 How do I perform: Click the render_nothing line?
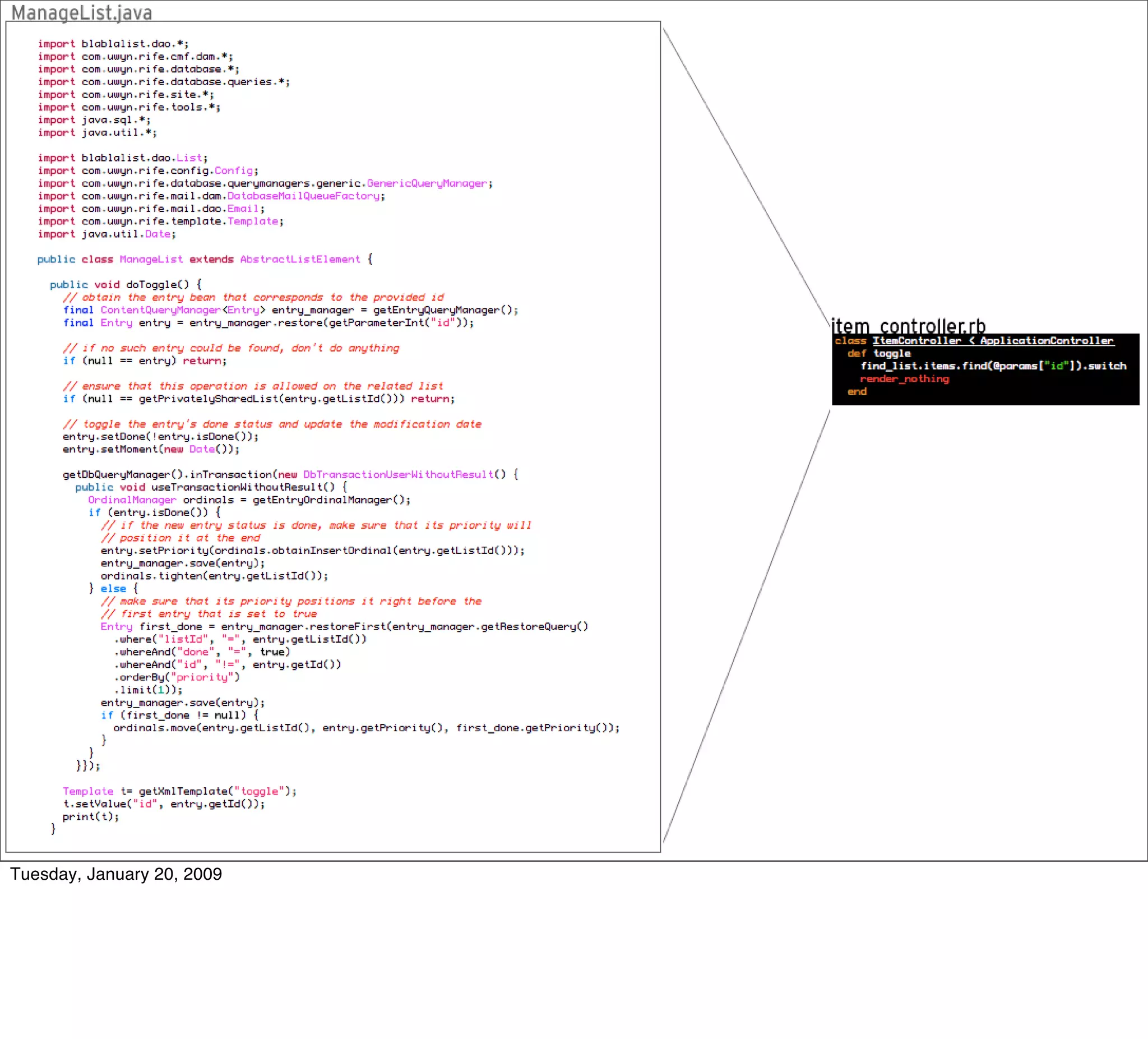(x=904, y=379)
